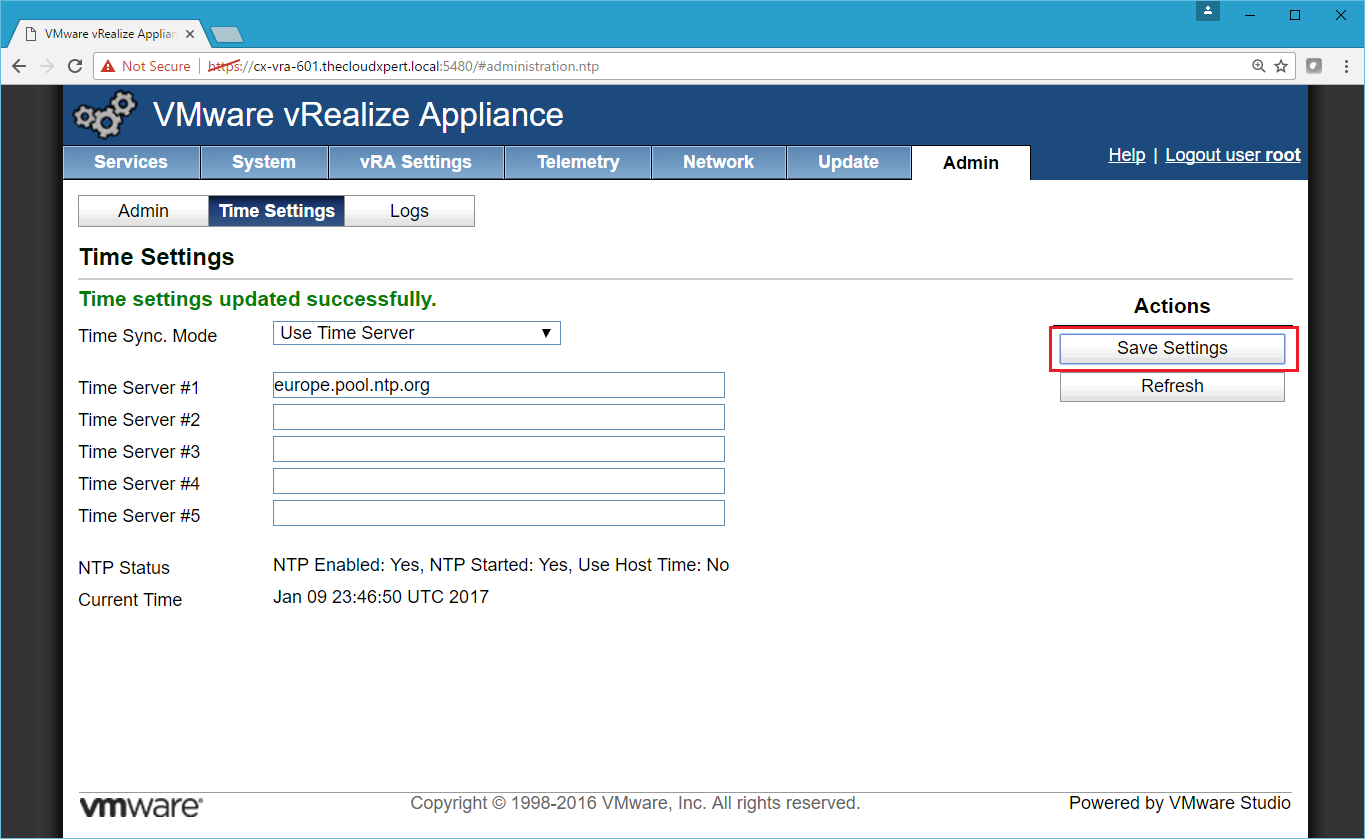Viewport: 1365px width, 839px height.
Task: Open the Chrome three-dot menu
Action: 1343,66
